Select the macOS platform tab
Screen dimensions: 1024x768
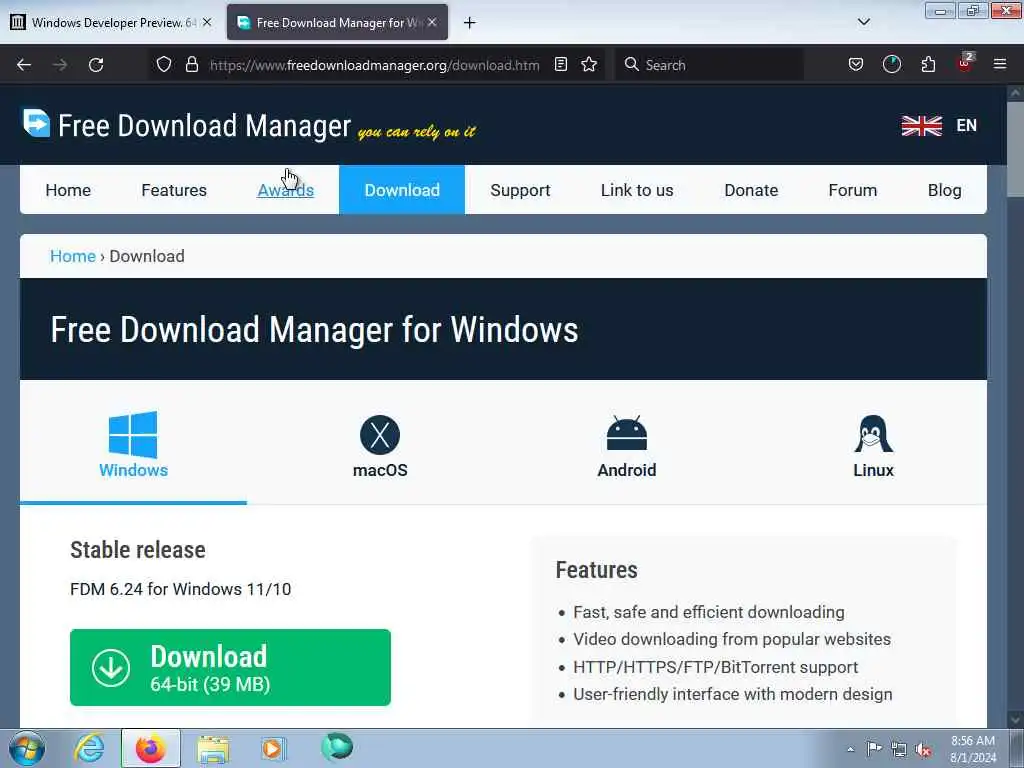380,445
